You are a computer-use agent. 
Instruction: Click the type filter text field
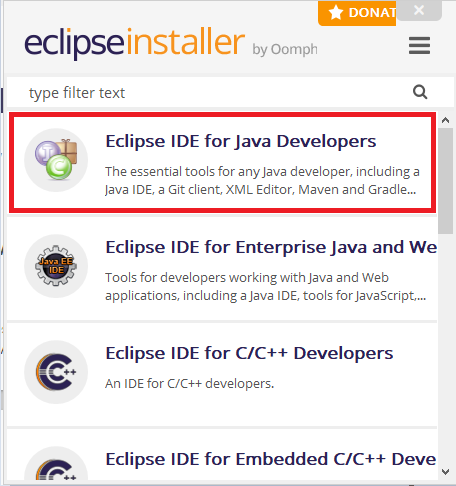[x=230, y=92]
